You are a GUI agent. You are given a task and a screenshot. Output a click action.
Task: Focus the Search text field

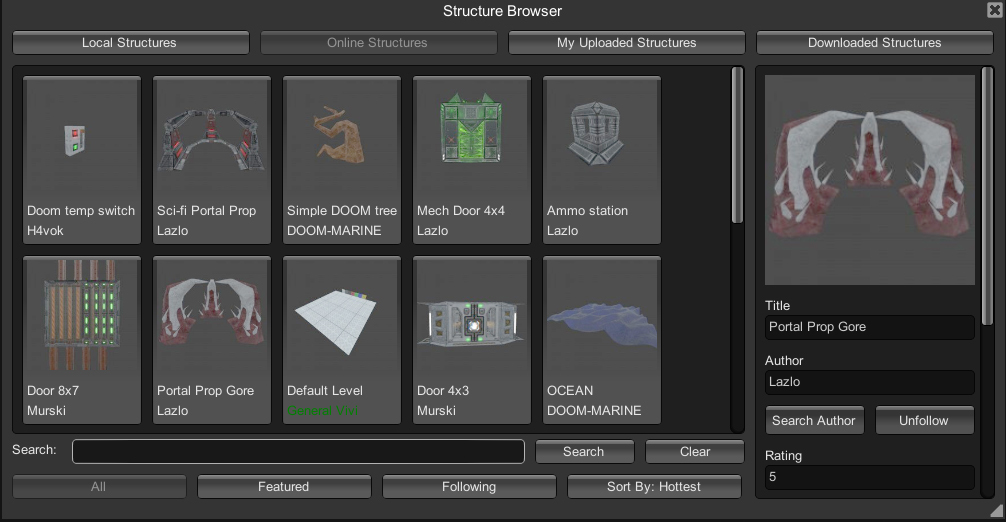298,451
